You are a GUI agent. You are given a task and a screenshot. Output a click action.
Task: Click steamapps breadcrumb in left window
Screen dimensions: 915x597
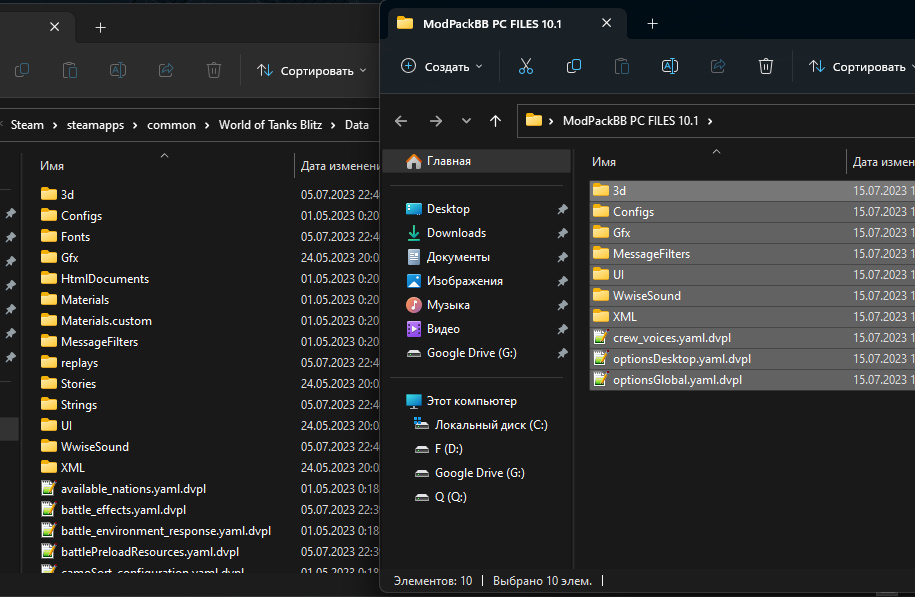pos(95,125)
